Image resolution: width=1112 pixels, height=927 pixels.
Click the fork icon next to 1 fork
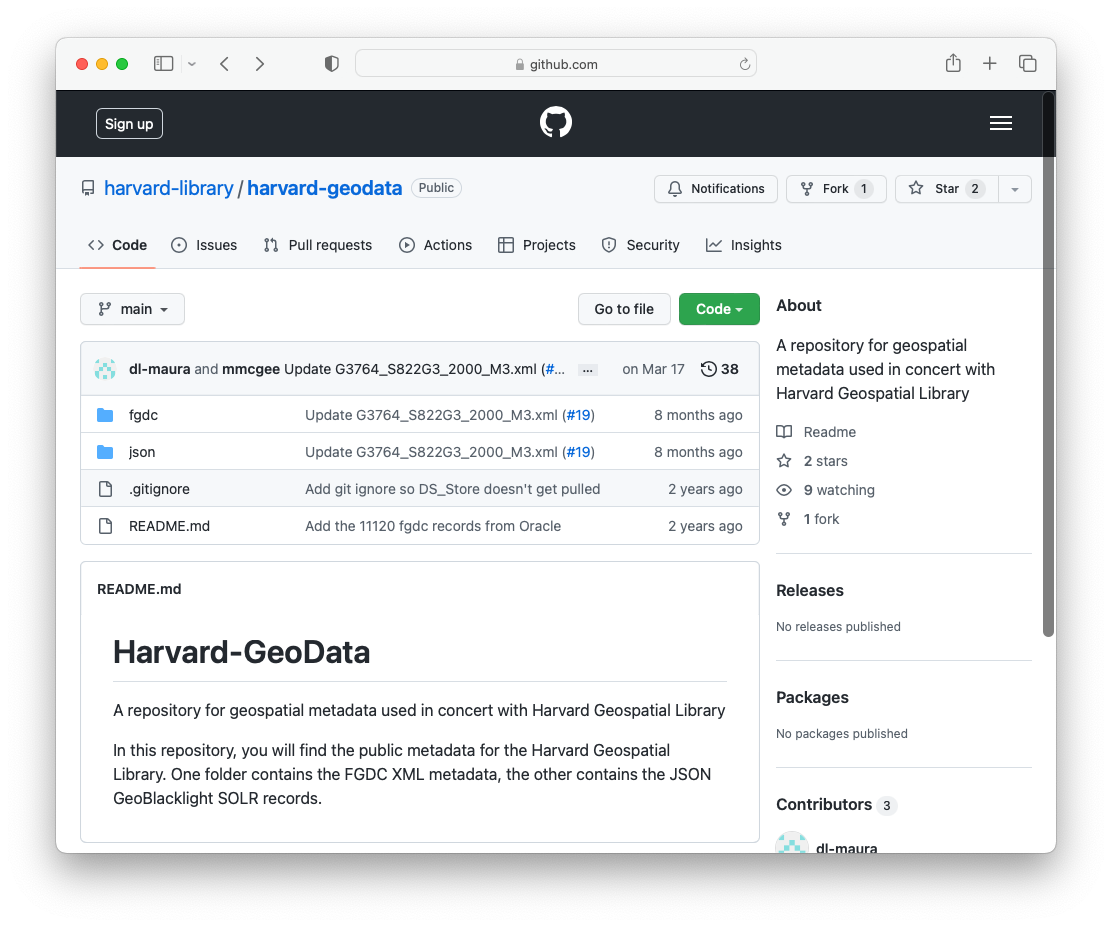(784, 519)
